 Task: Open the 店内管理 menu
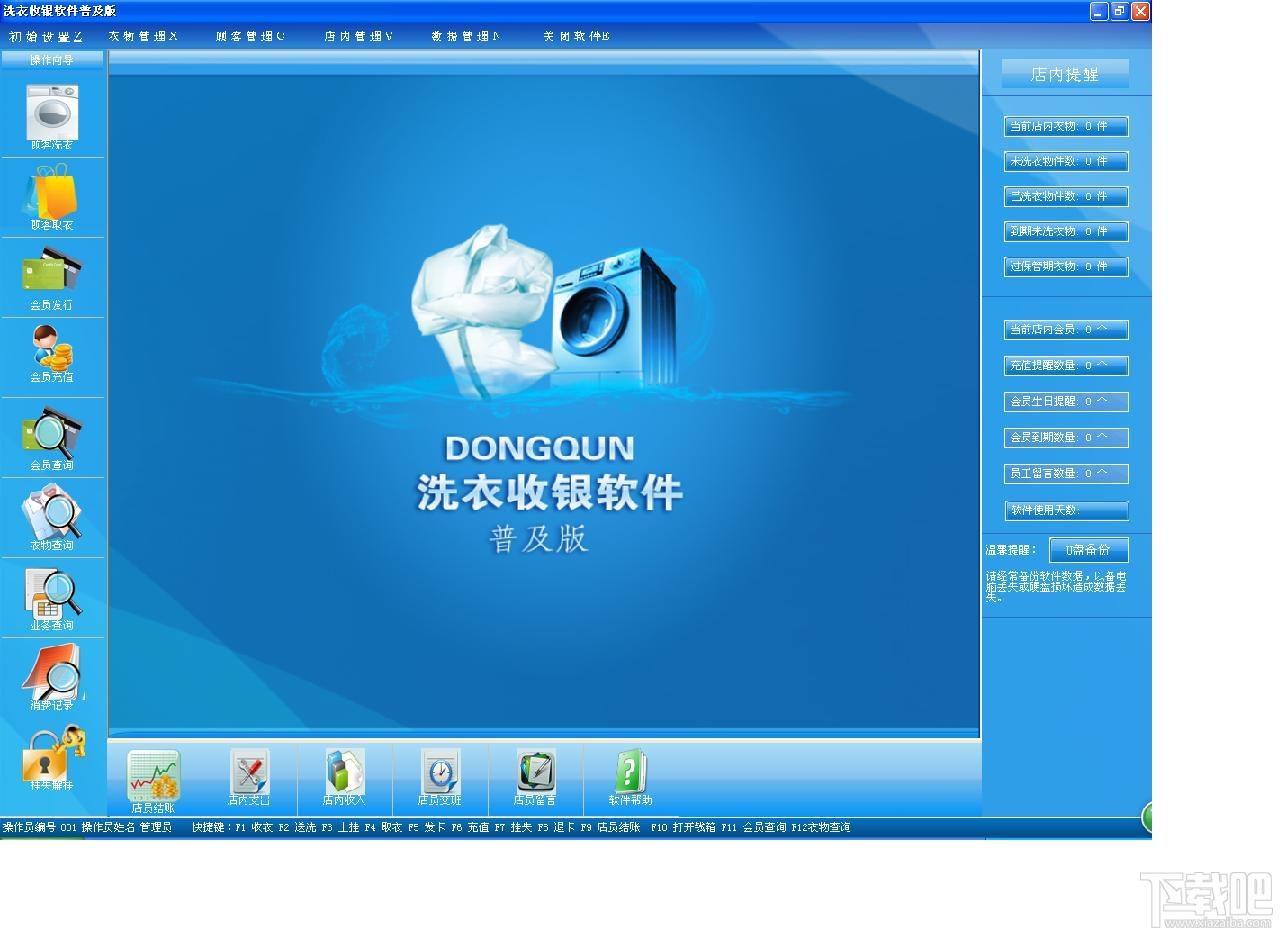[x=358, y=36]
